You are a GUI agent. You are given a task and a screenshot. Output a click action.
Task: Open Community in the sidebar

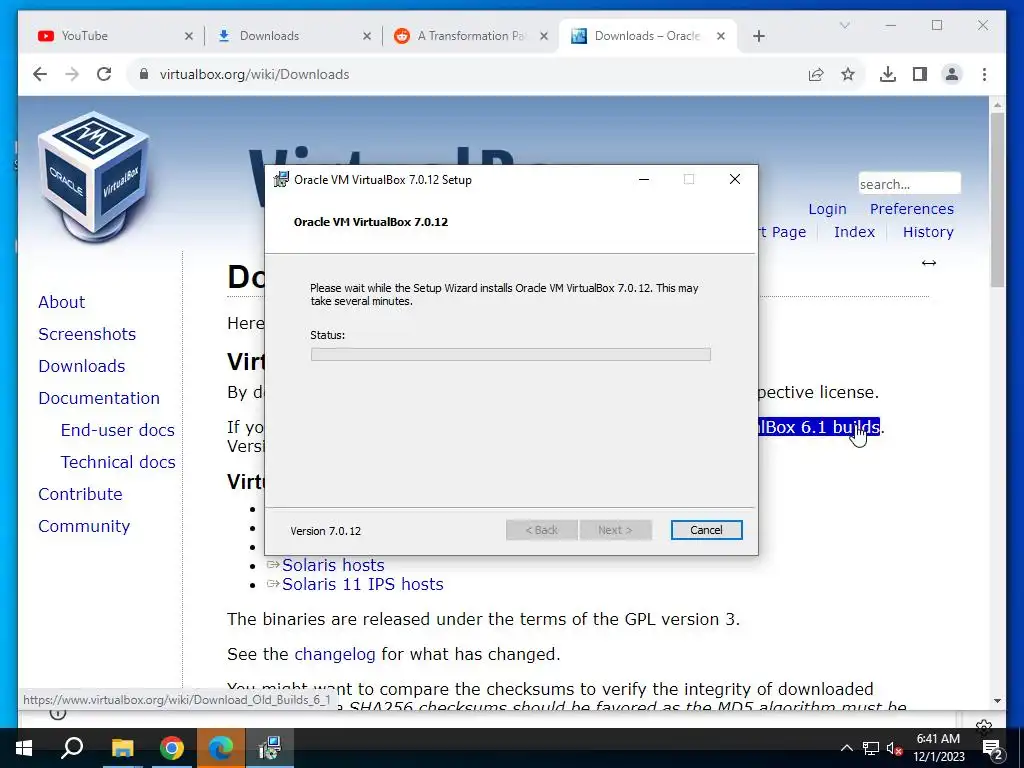84,526
